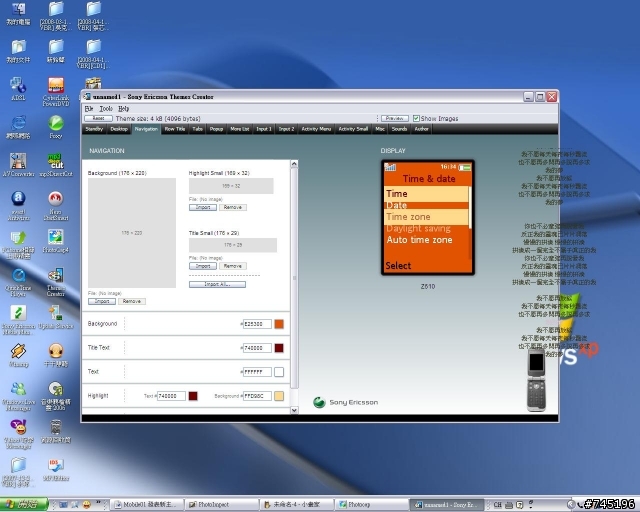The image size is (640, 512).
Task: Open the File menu
Action: pyautogui.click(x=89, y=109)
